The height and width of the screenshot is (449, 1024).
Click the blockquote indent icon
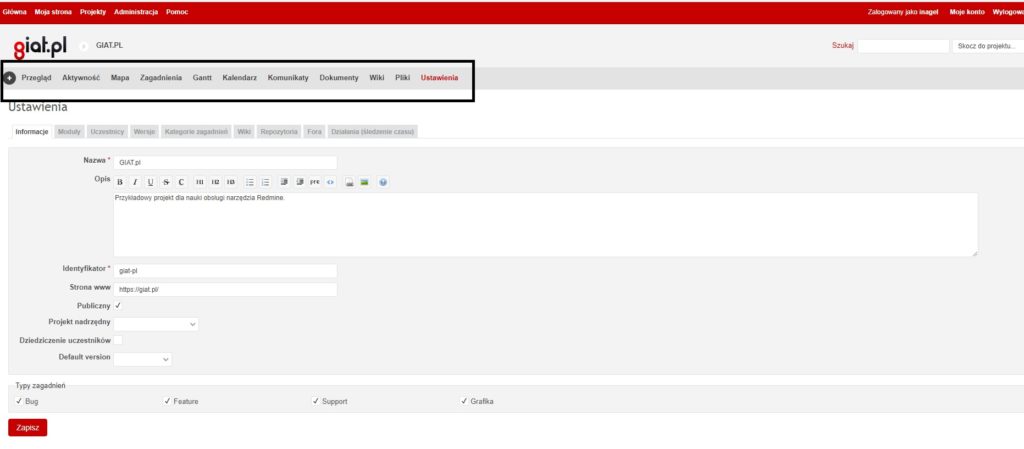pos(284,182)
